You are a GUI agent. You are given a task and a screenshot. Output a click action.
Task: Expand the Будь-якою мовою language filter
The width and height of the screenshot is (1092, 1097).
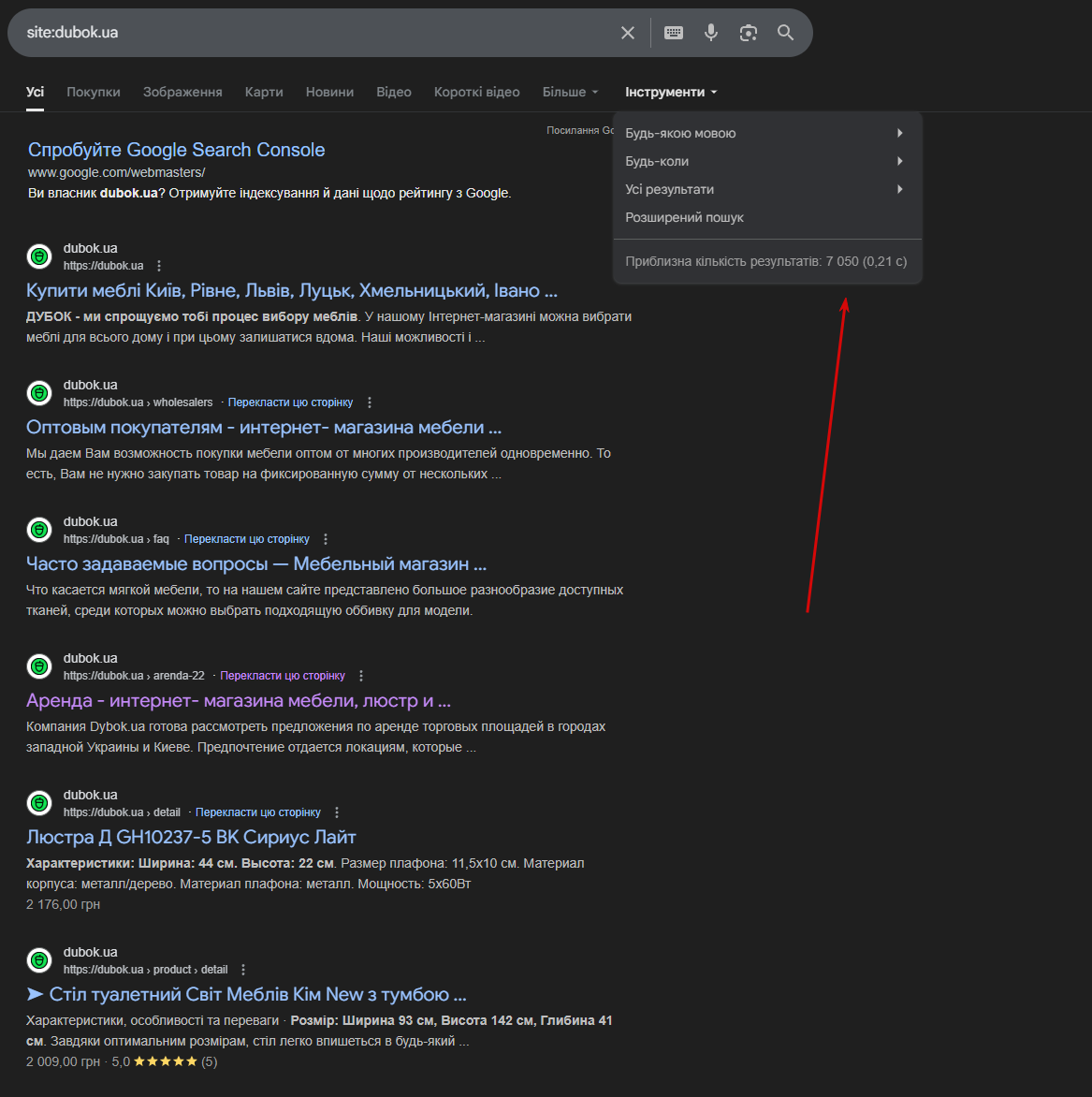click(x=766, y=133)
